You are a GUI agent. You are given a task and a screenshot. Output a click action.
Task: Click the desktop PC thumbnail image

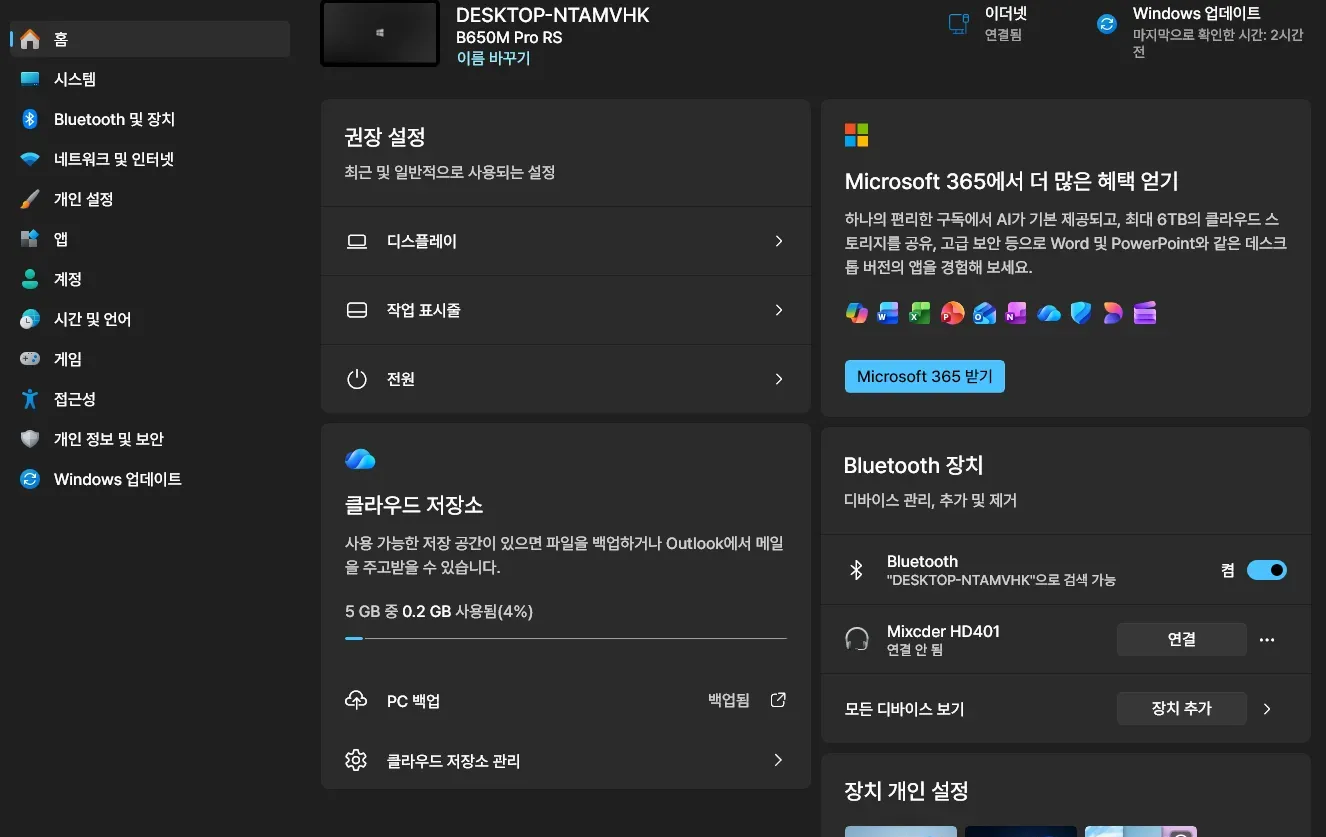click(x=380, y=33)
